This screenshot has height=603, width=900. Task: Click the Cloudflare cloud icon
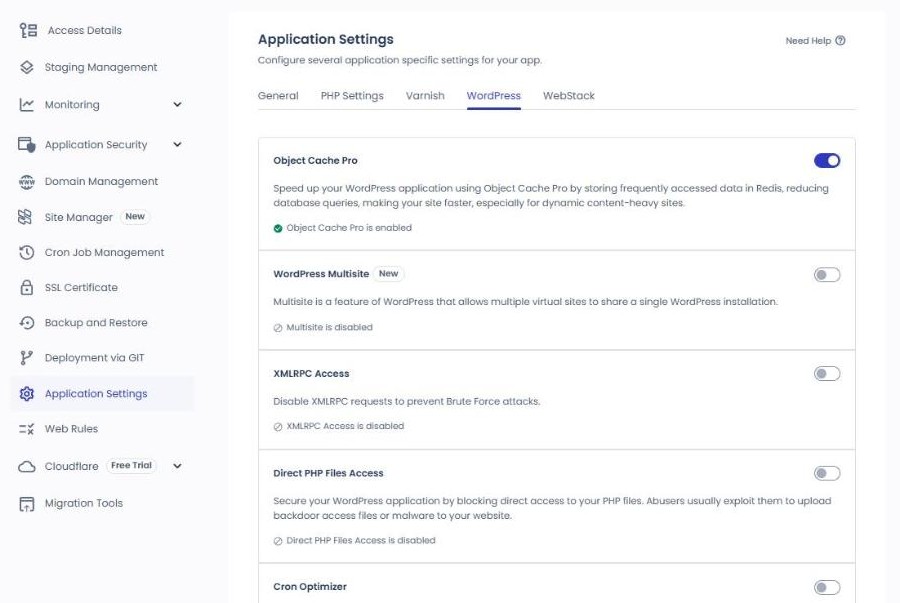(x=27, y=466)
